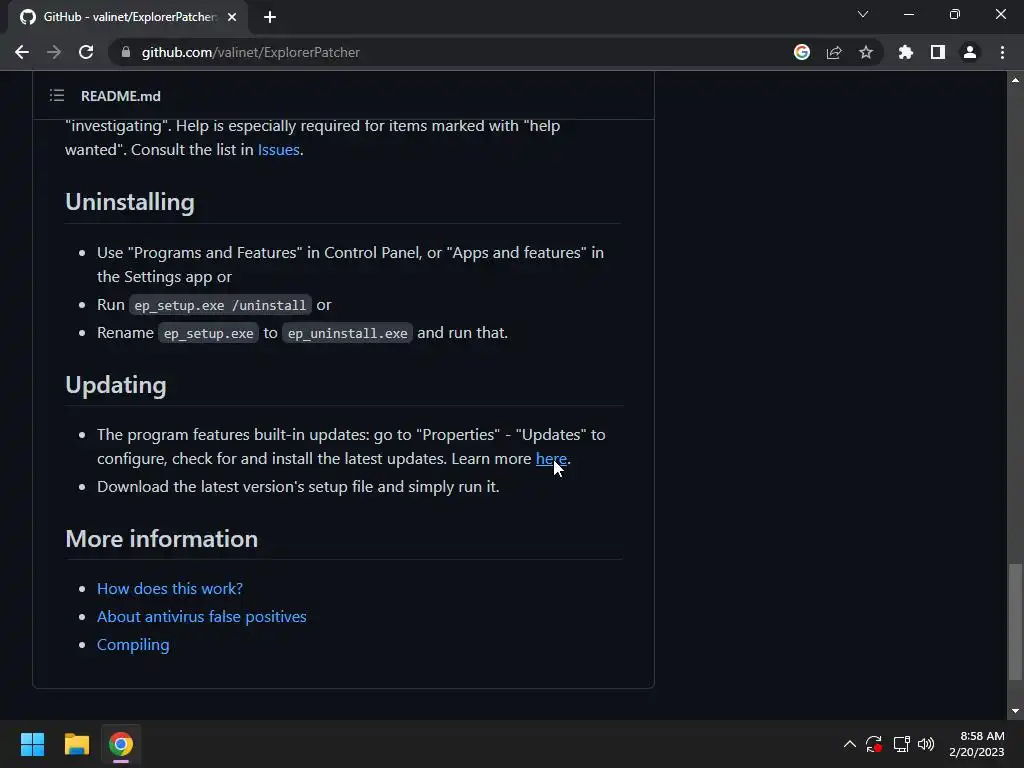Image resolution: width=1024 pixels, height=768 pixels.
Task: Reload the GitHub page
Action: tap(86, 52)
